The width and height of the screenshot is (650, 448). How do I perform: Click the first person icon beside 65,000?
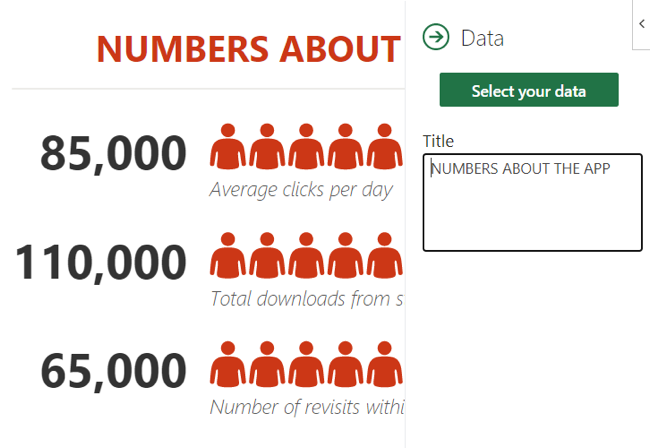(x=228, y=364)
